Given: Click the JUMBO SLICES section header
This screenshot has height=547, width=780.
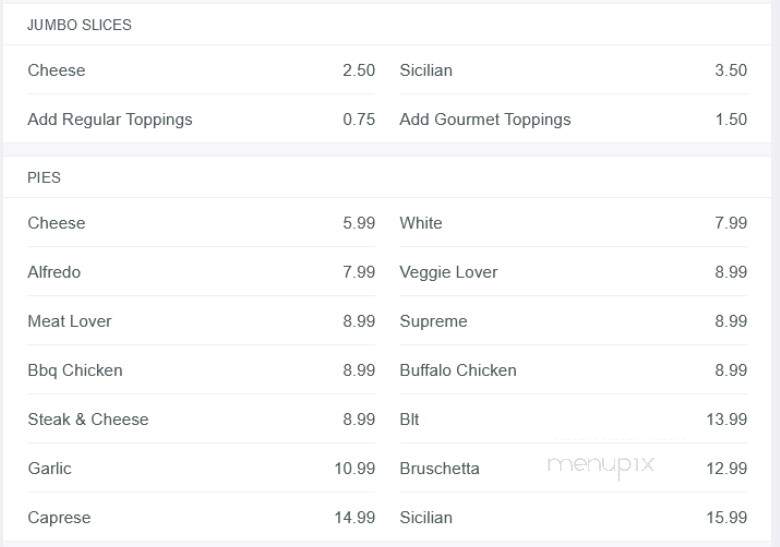Looking at the screenshot, I should 79,25.
